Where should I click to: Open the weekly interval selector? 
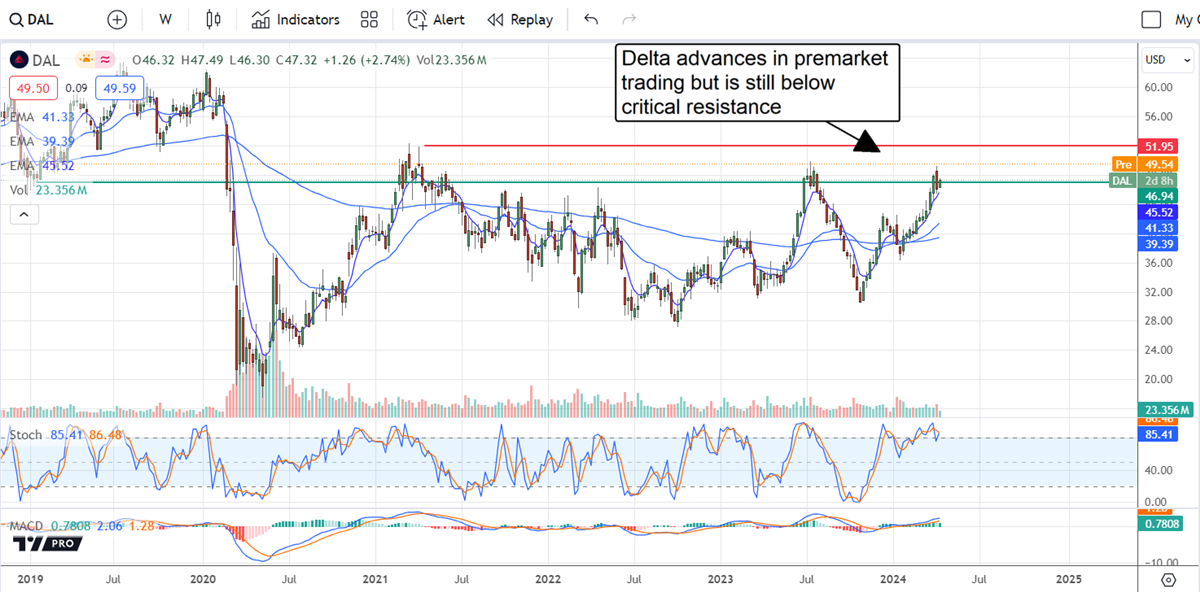(165, 20)
